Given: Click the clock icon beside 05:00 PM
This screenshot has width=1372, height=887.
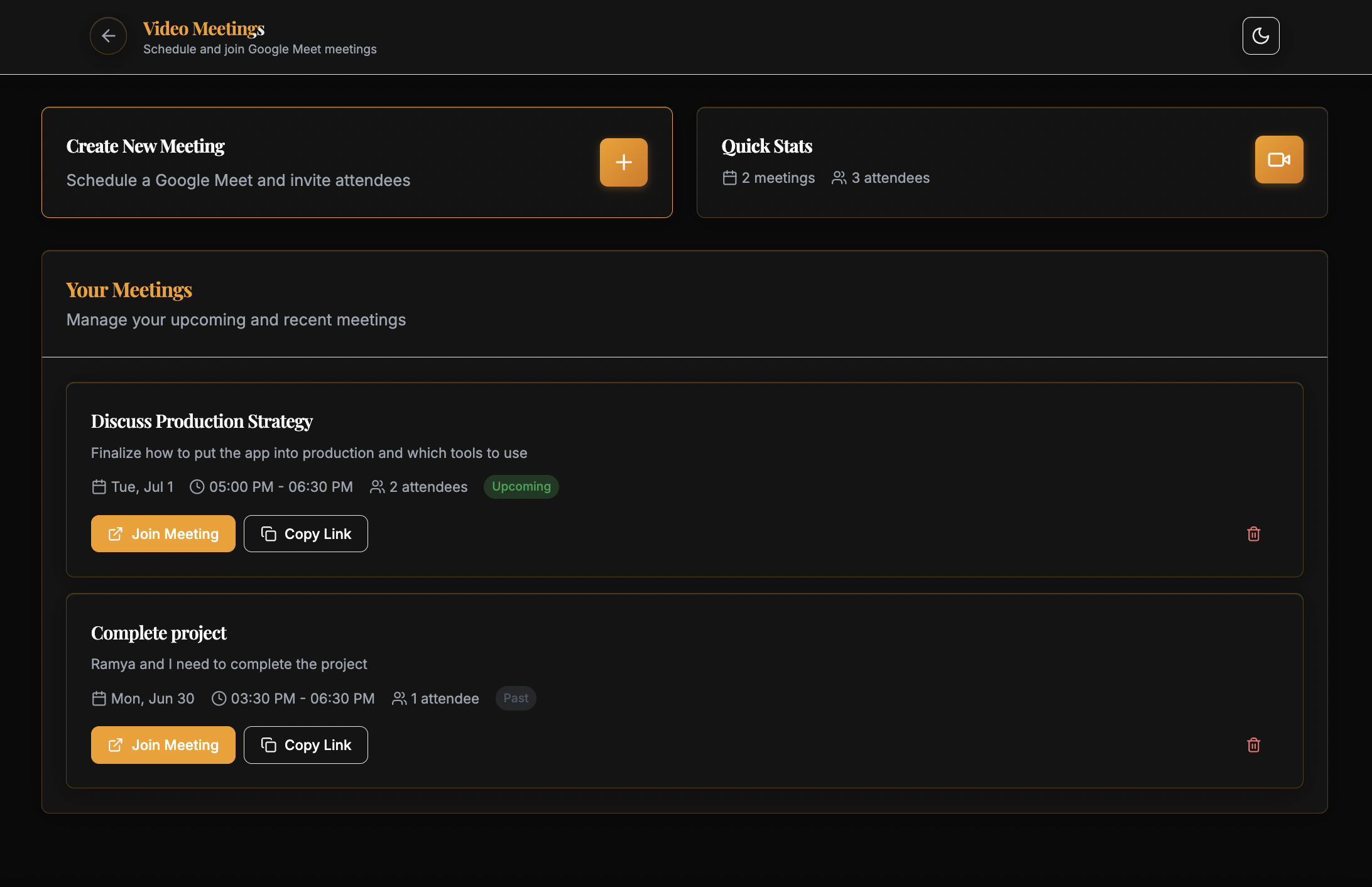Looking at the screenshot, I should (x=197, y=487).
